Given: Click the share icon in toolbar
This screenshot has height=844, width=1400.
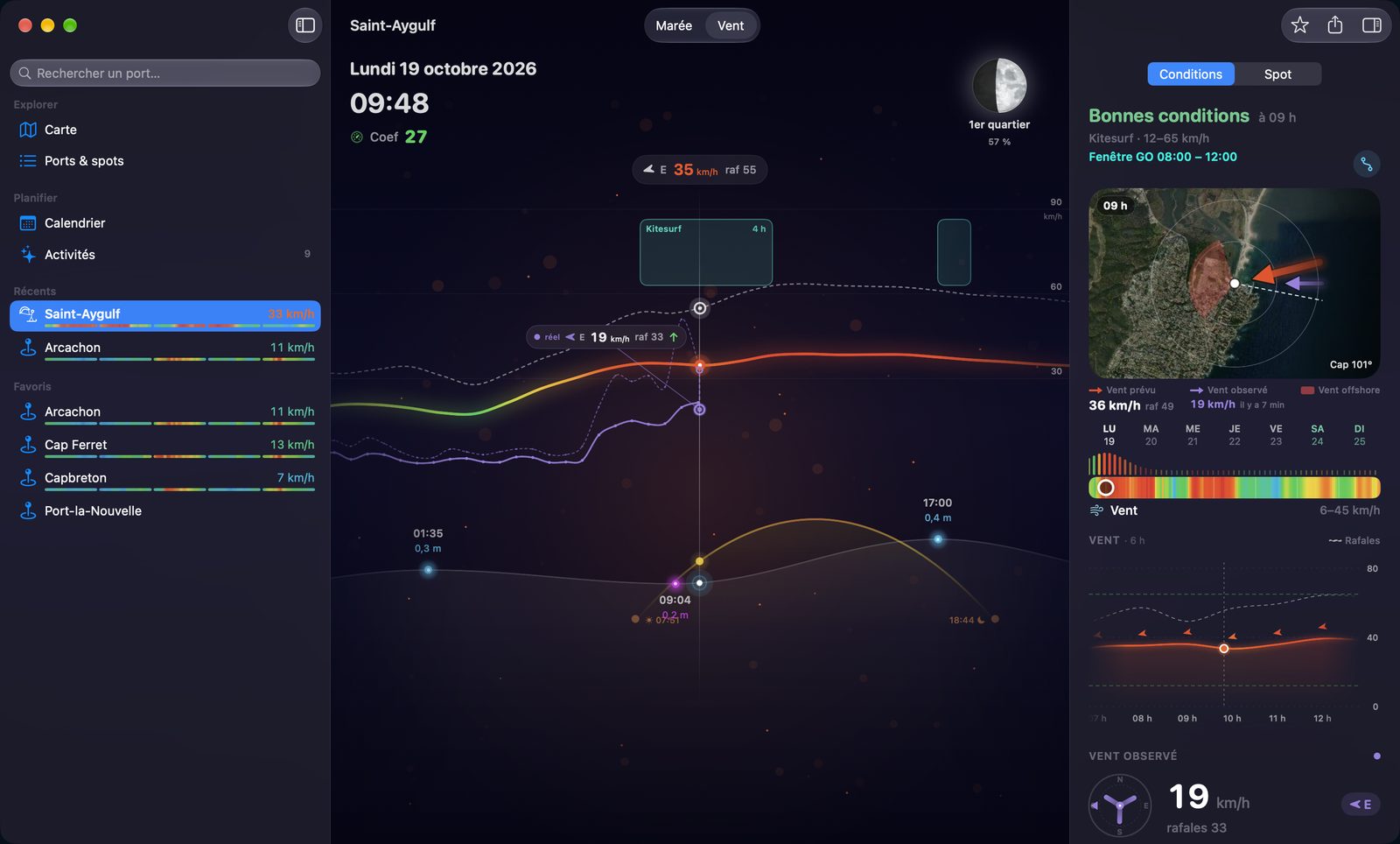Looking at the screenshot, I should click(1334, 25).
